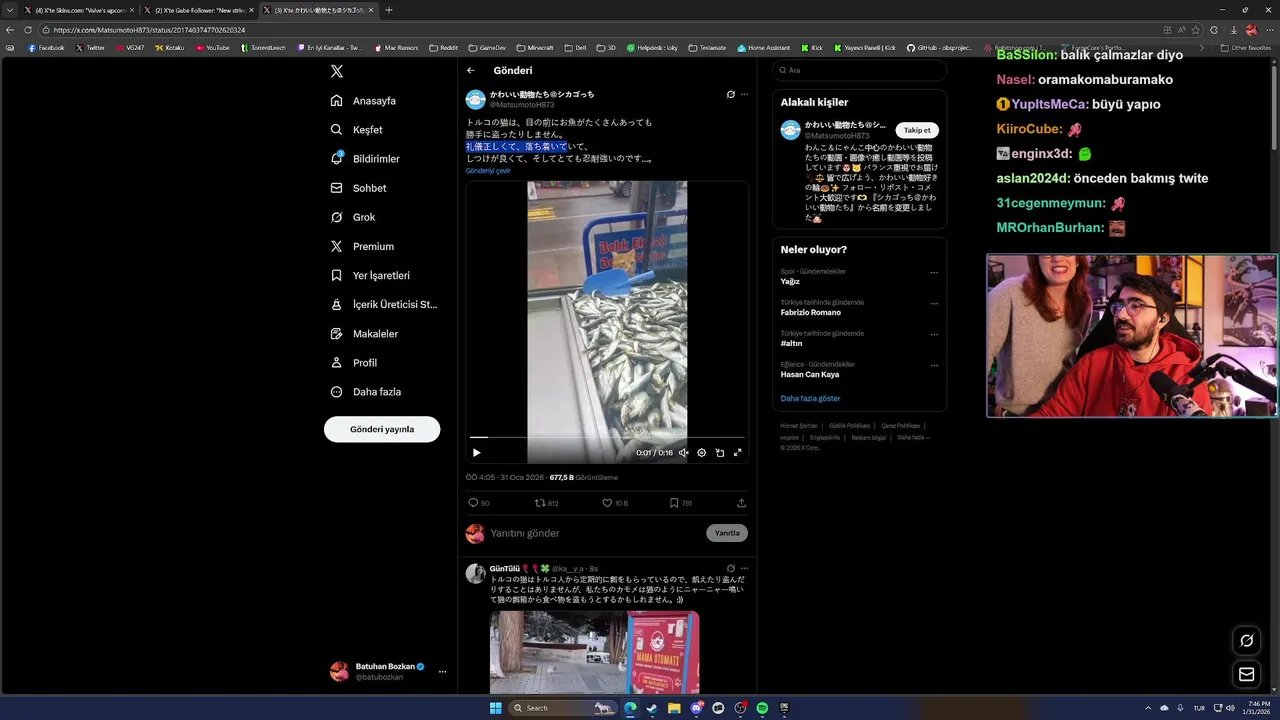Open Makaleler articles page
The width and height of the screenshot is (1280, 720).
[x=364, y=334]
